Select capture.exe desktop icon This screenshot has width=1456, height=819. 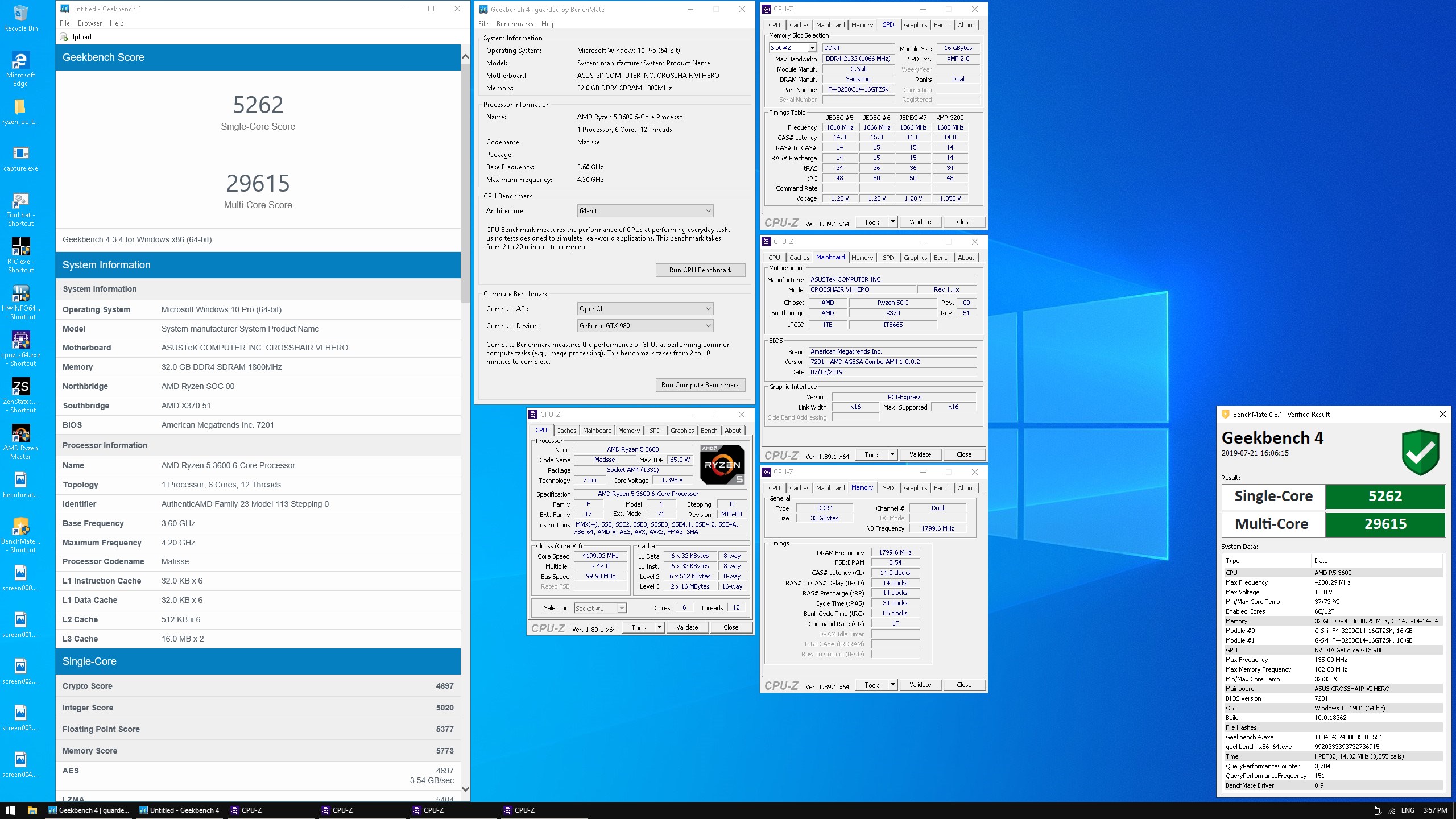click(x=20, y=159)
